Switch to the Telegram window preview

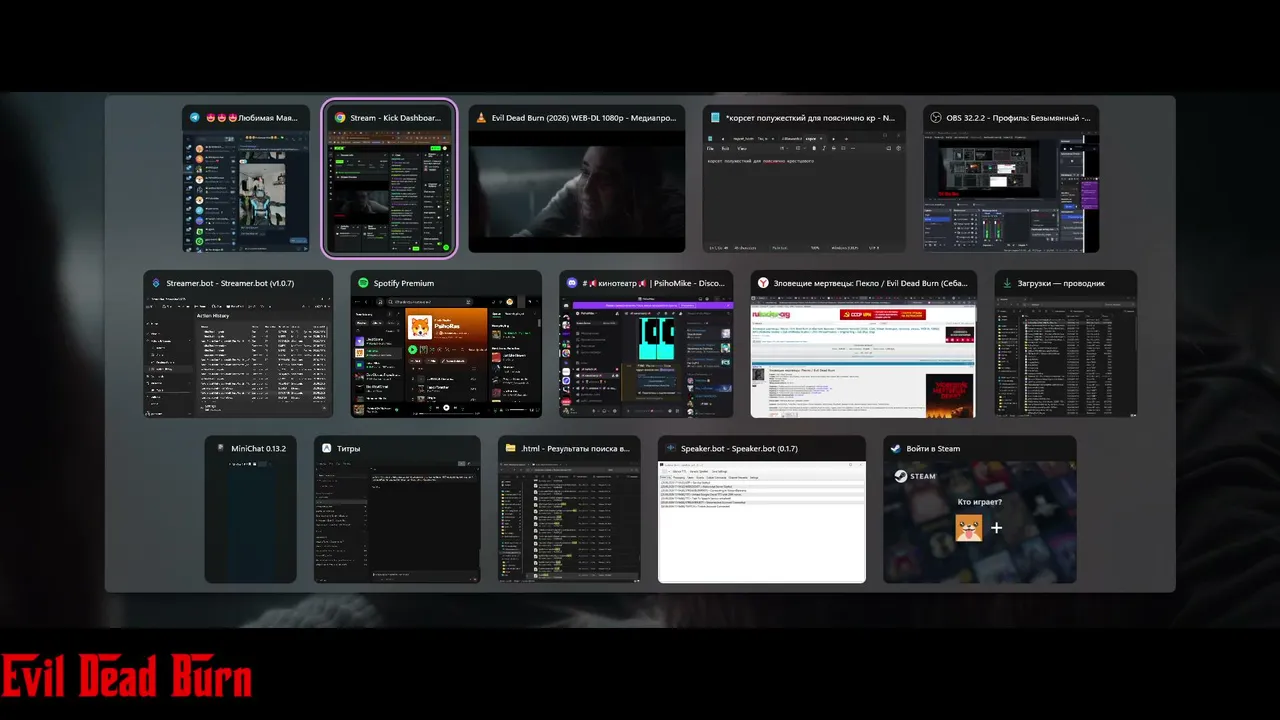(247, 193)
